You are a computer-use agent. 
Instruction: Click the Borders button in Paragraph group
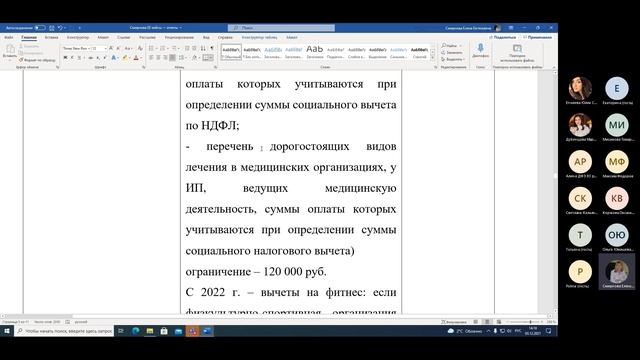207,58
